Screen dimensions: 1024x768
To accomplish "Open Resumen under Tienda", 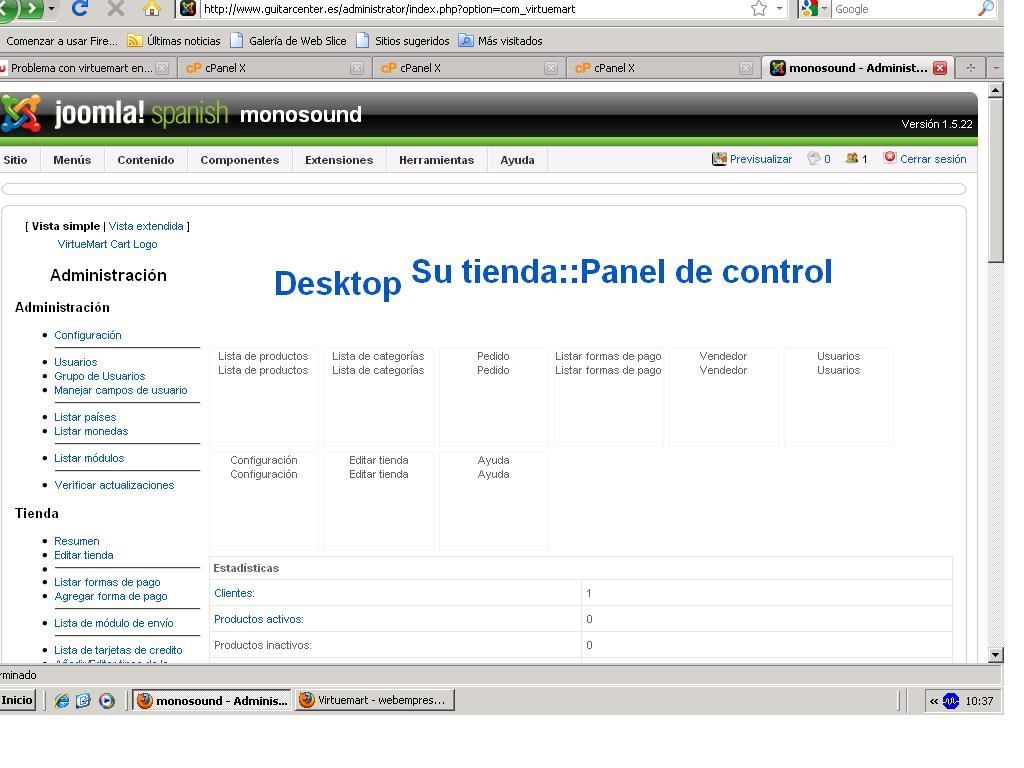I will point(76,541).
